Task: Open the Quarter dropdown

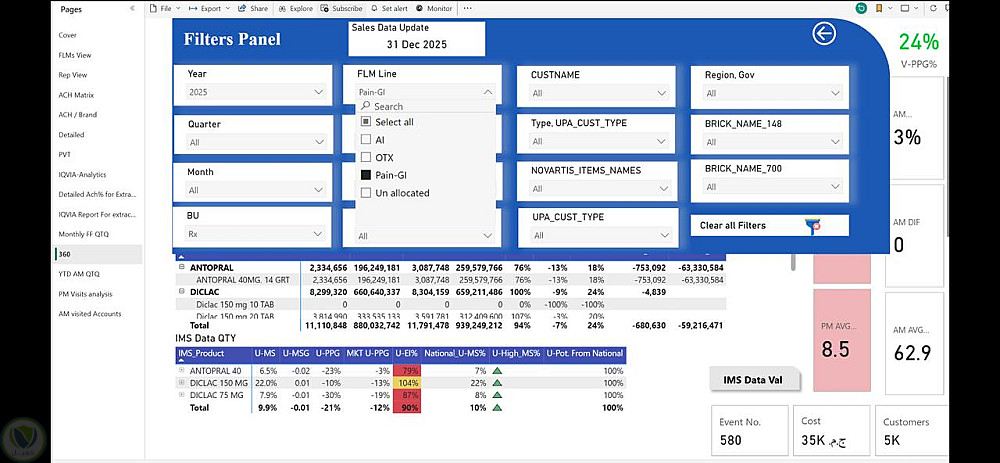Action: [256, 142]
